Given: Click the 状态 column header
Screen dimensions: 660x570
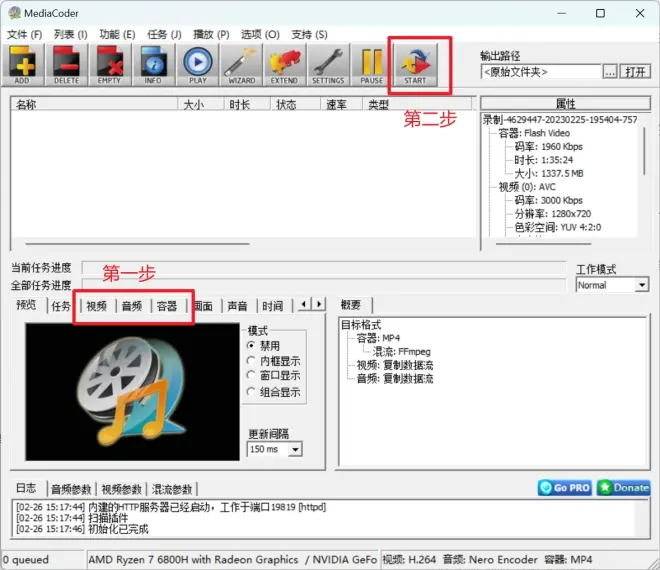Looking at the screenshot, I should [x=295, y=104].
